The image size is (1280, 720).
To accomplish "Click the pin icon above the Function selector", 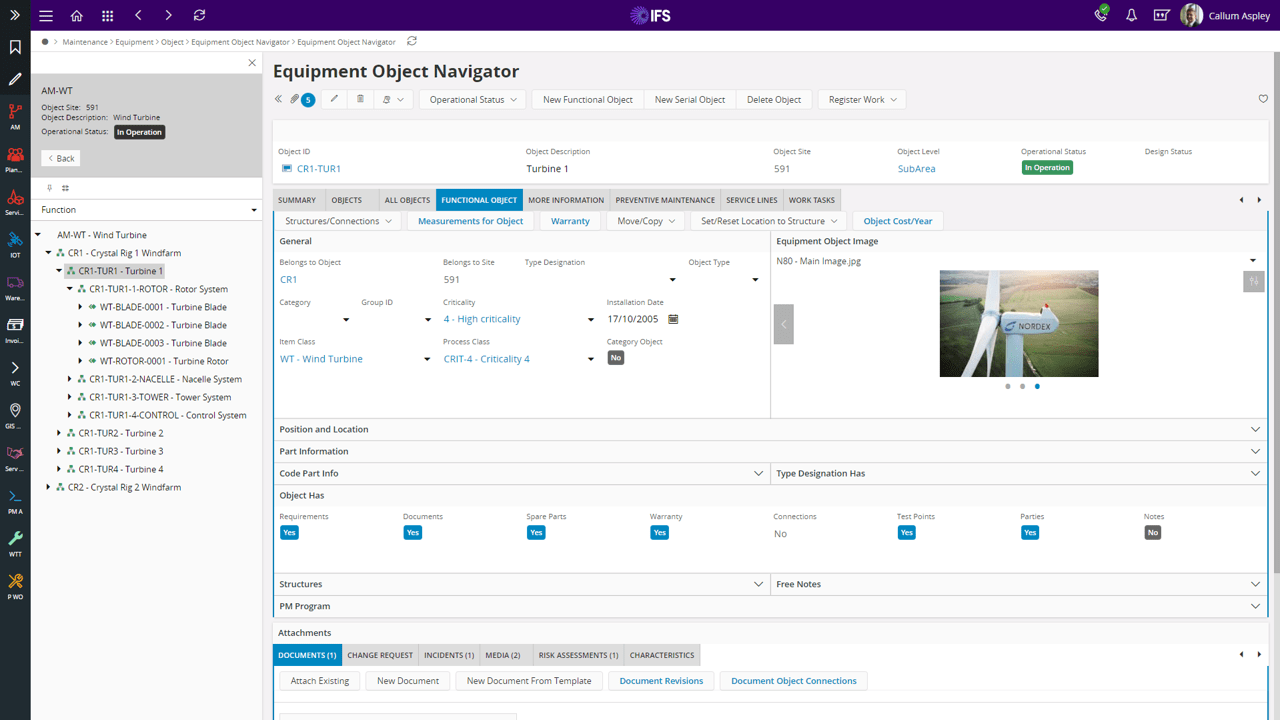I will [x=48, y=187].
